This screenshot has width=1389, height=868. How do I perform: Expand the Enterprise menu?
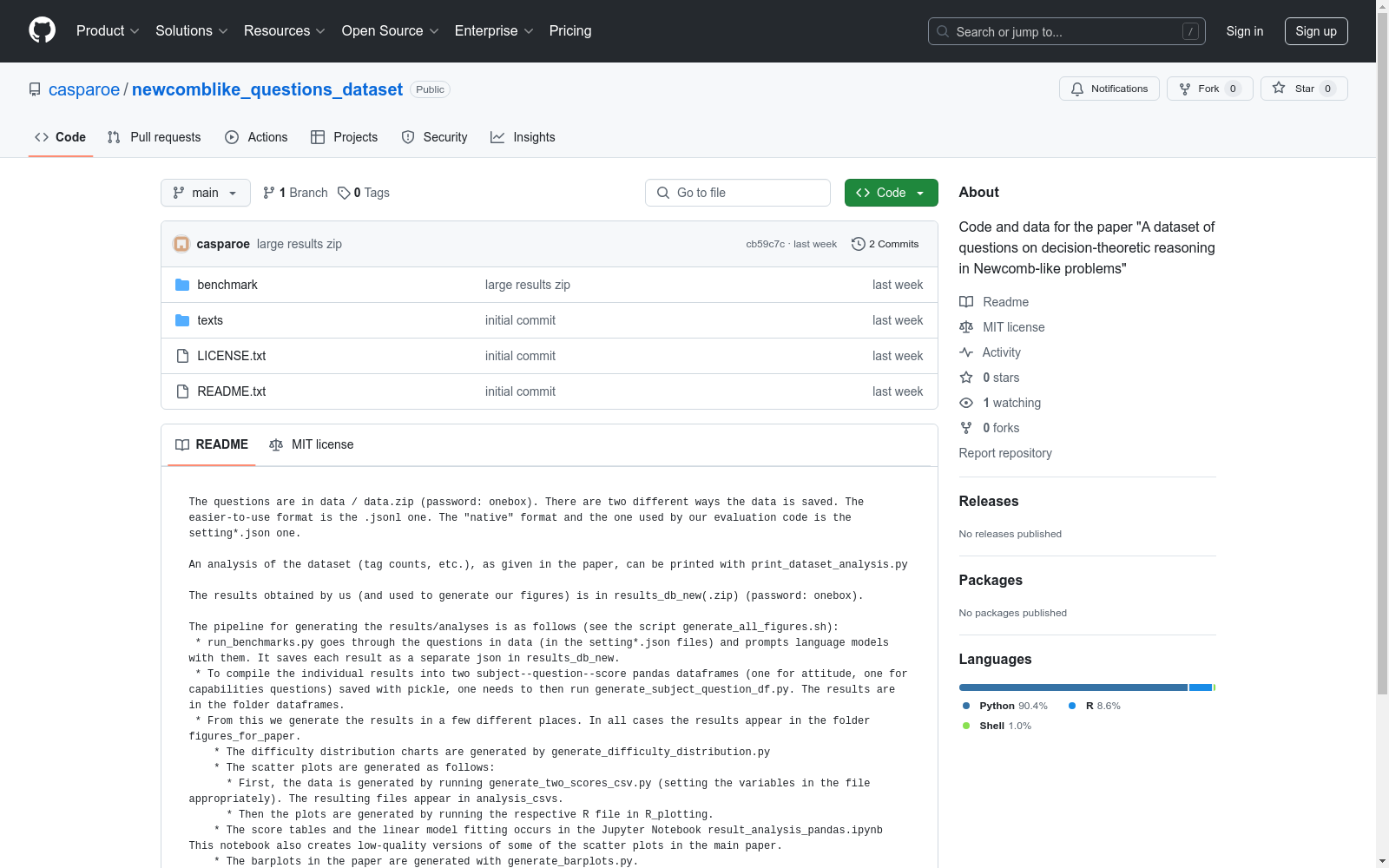point(494,30)
